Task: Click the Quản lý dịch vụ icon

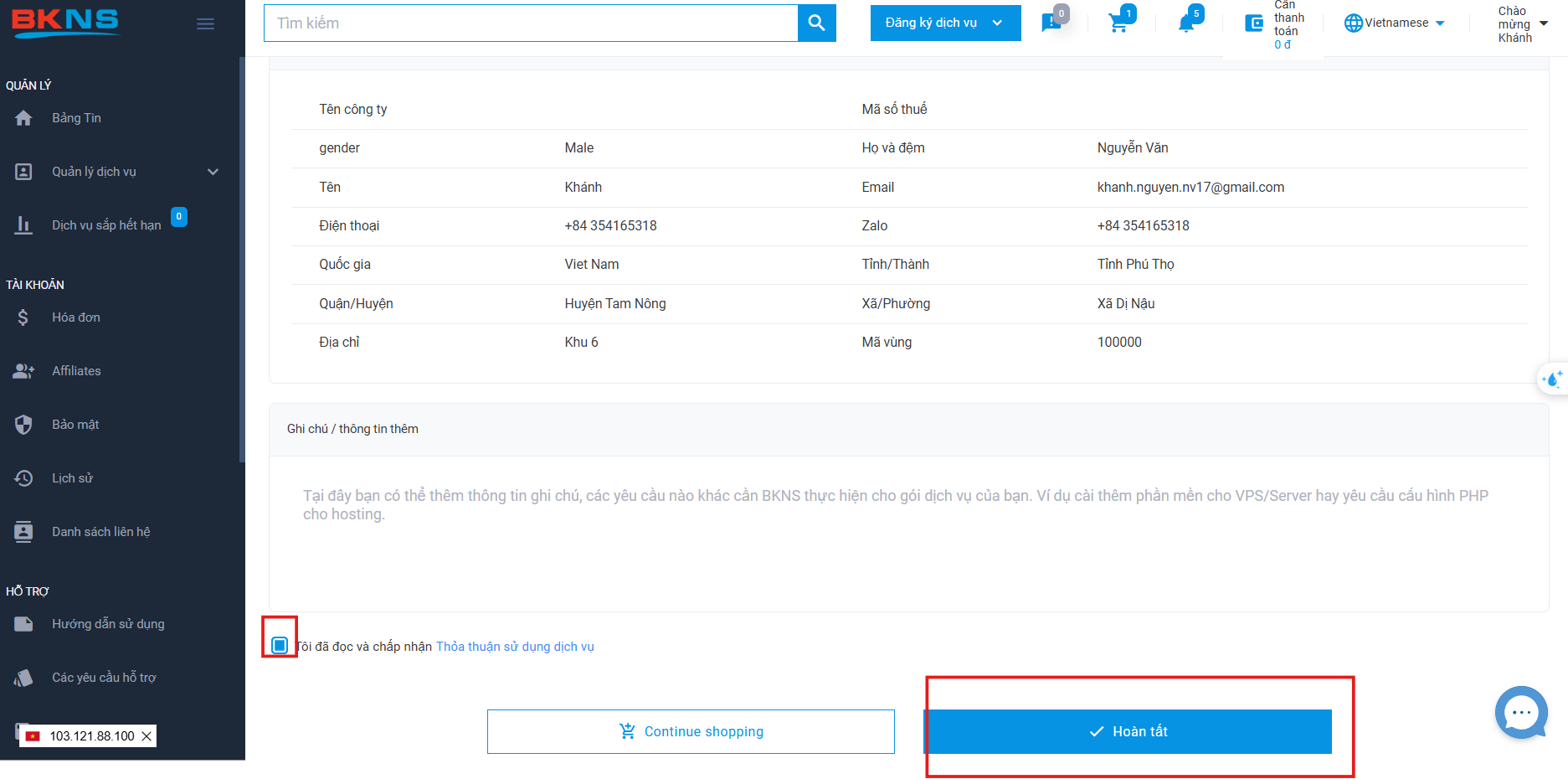Action: tap(23, 172)
